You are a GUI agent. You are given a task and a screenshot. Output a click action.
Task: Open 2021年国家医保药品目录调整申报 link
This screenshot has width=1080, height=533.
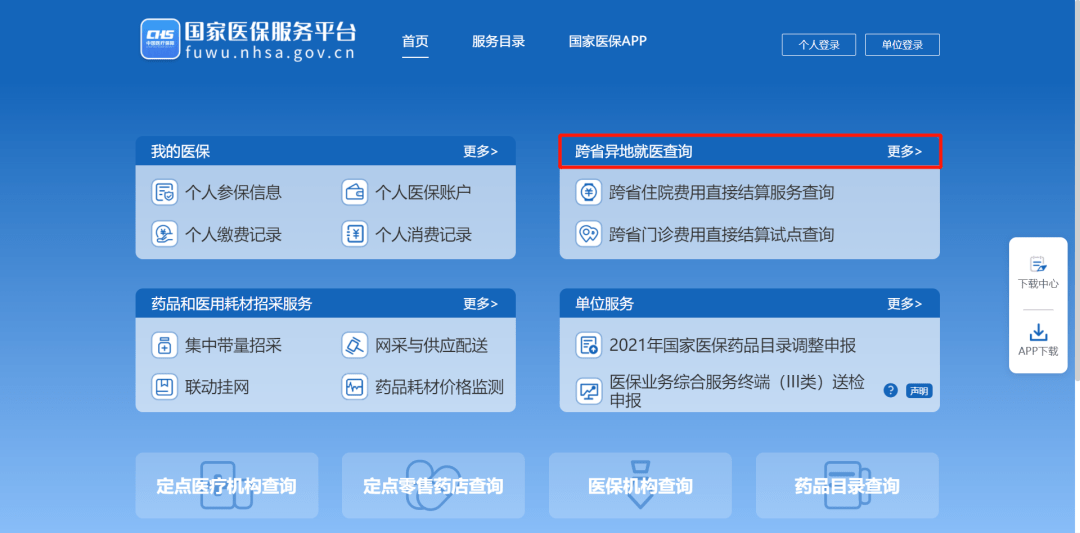click(733, 346)
